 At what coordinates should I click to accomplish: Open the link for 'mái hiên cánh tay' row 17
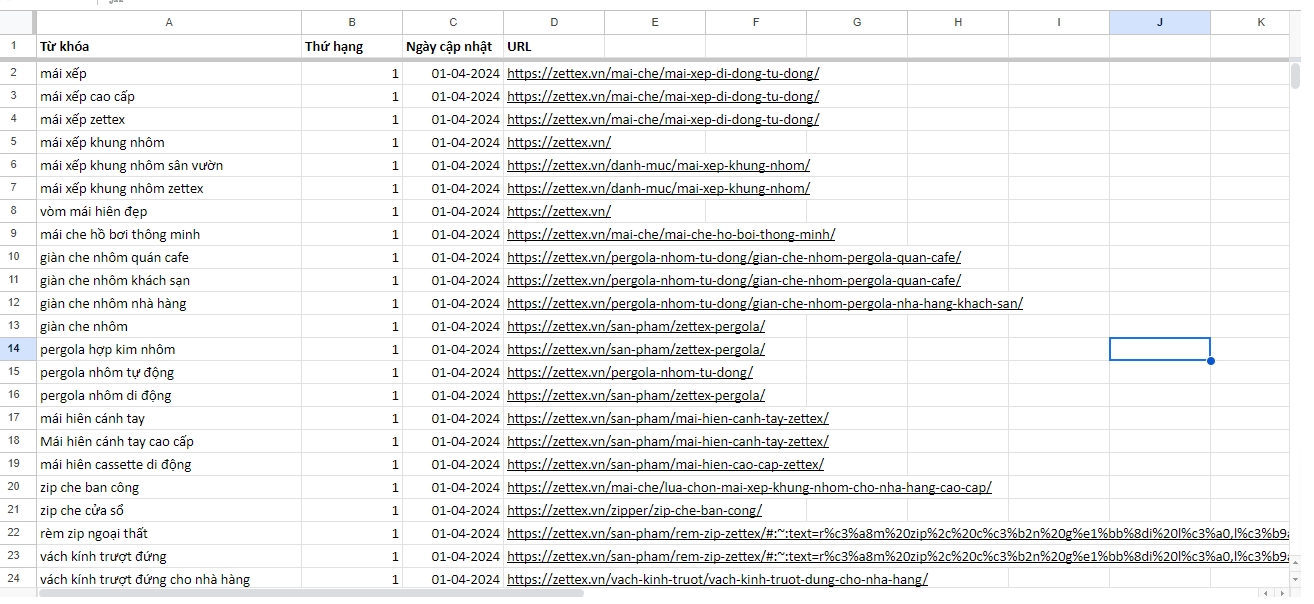(x=668, y=418)
